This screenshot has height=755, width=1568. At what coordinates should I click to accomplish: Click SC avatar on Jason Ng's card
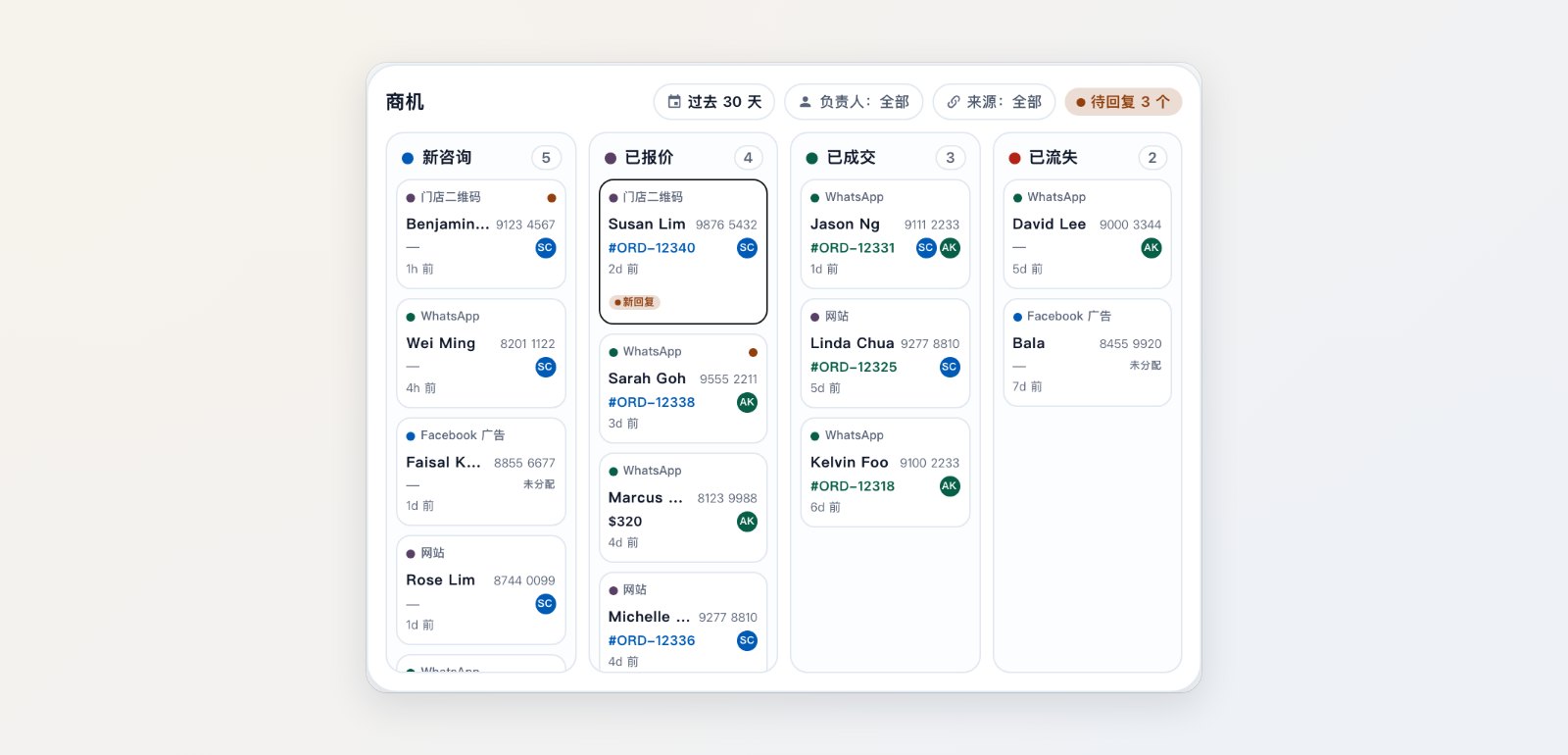coord(926,248)
